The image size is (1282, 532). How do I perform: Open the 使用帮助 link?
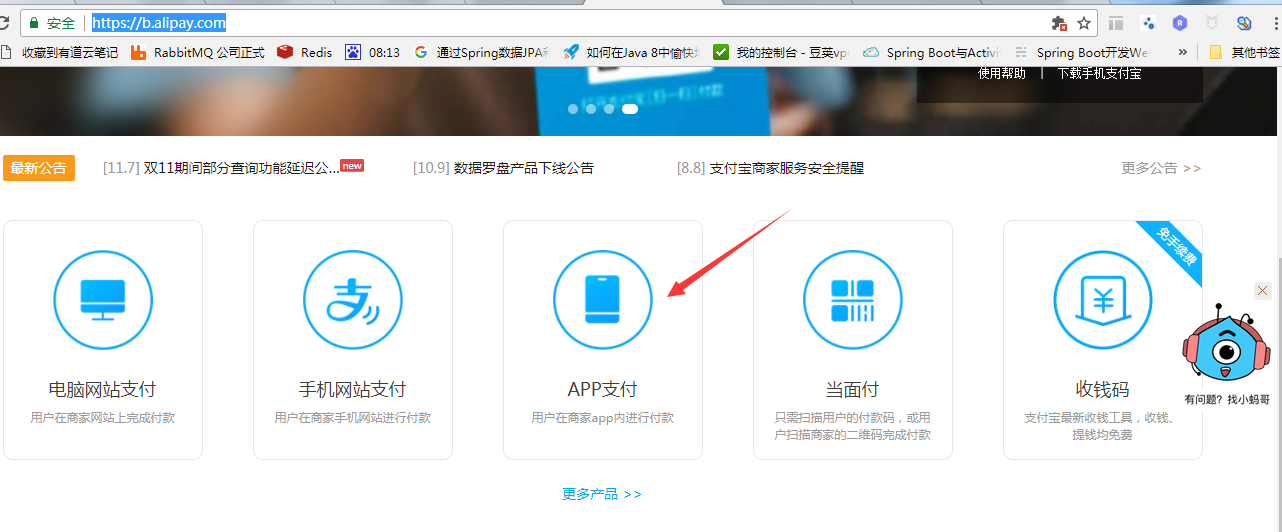coord(1002,73)
